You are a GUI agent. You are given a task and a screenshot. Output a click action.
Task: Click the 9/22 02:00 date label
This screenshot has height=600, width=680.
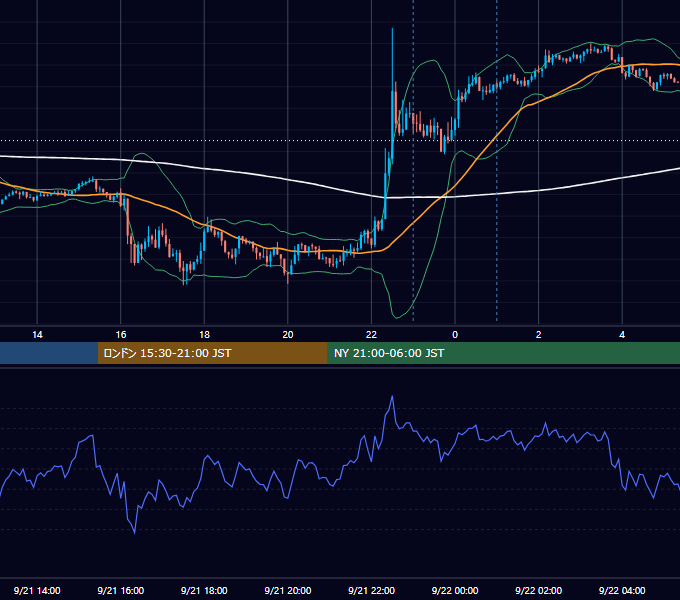[539, 590]
